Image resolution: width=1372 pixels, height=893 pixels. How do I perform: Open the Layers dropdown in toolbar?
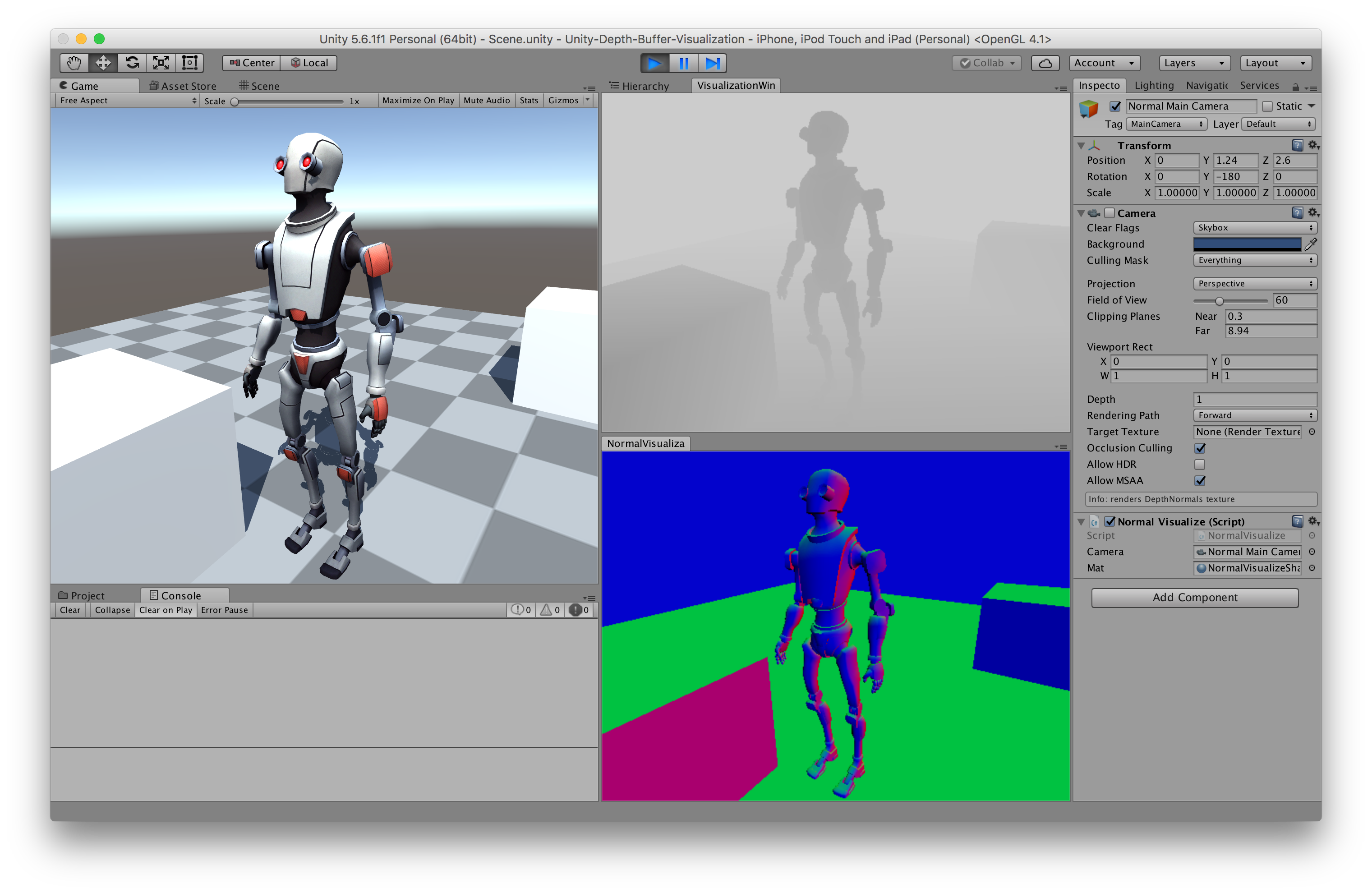(x=1194, y=63)
